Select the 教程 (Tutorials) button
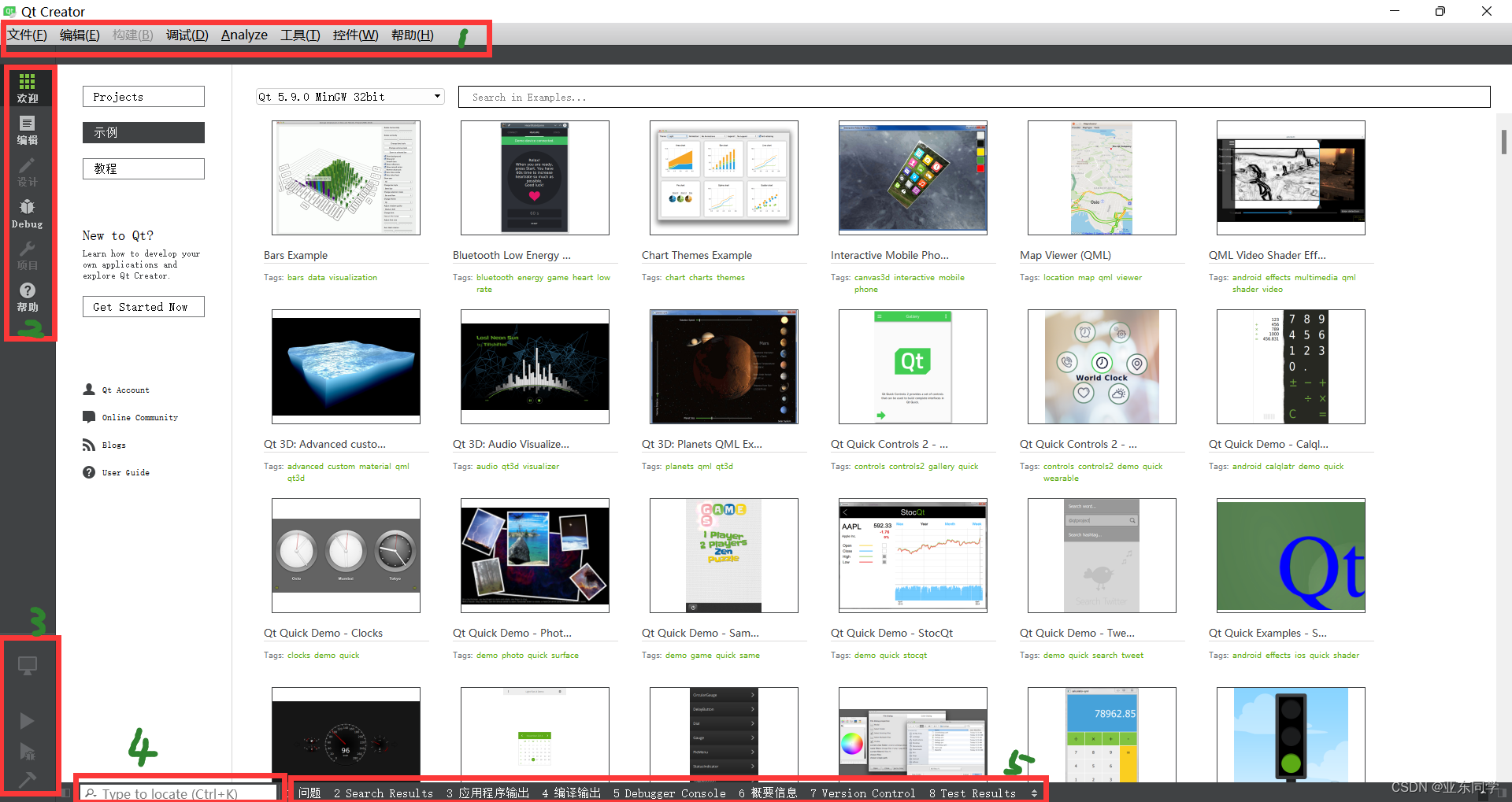 143,168
